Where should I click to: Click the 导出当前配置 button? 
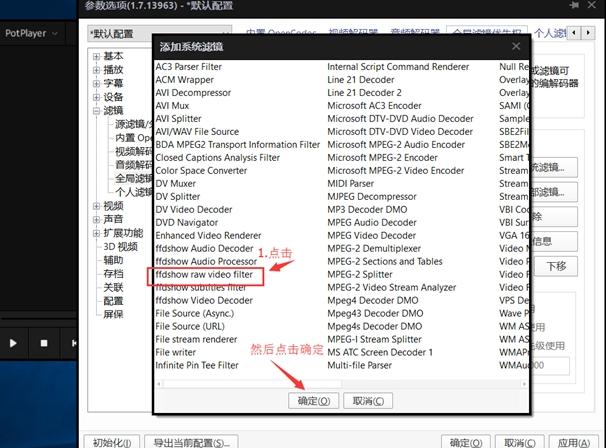pyautogui.click(x=190, y=442)
